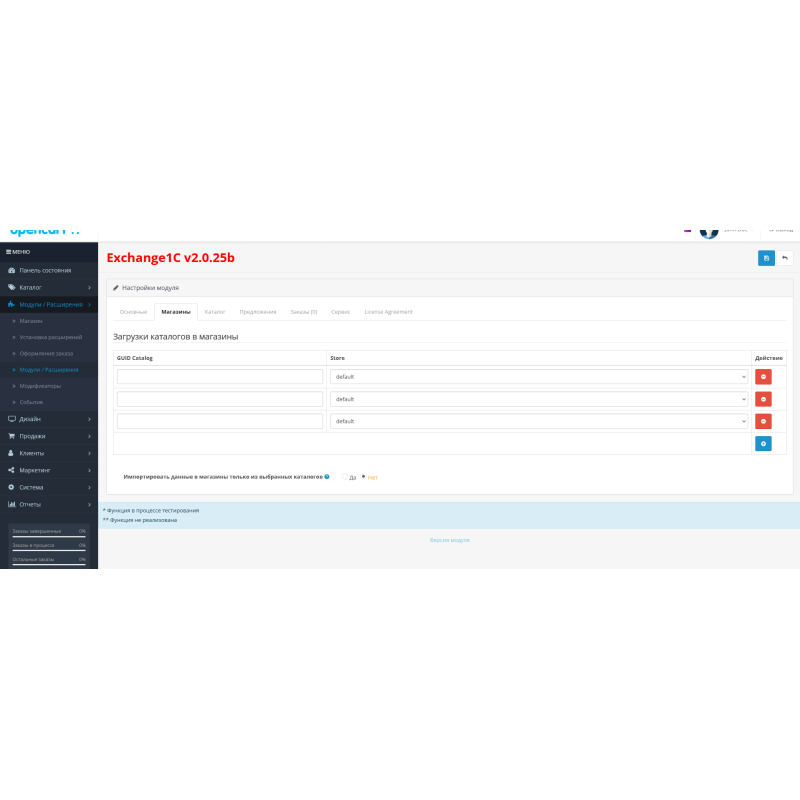
Task: Remove the second catalog row
Action: coord(763,399)
